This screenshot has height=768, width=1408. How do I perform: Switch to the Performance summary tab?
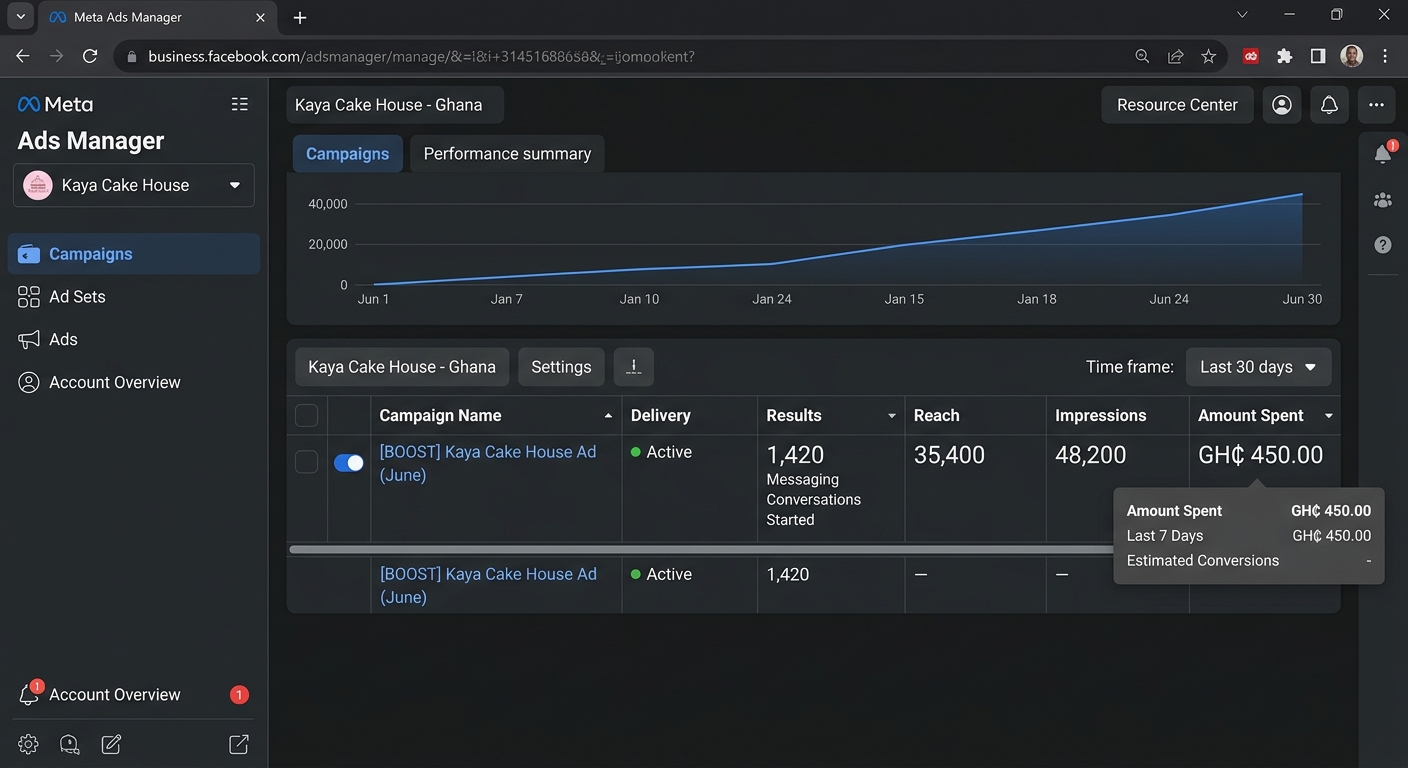[507, 154]
